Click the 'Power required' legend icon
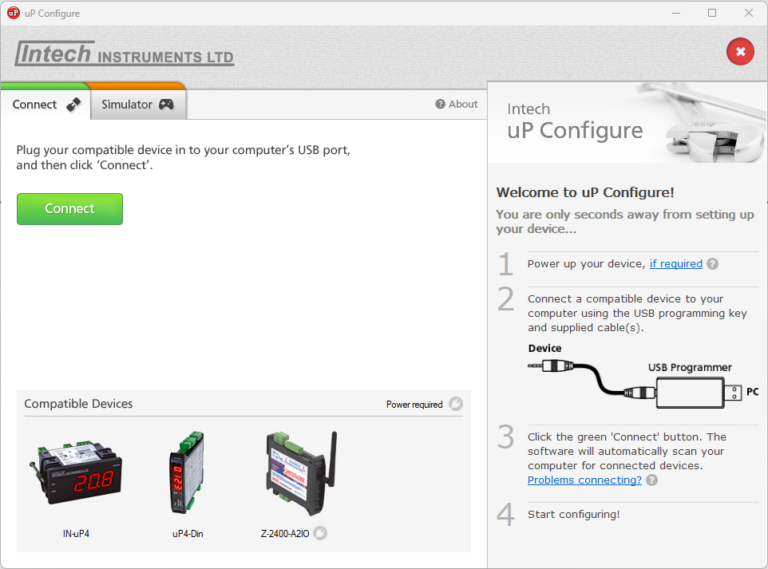 [x=456, y=404]
